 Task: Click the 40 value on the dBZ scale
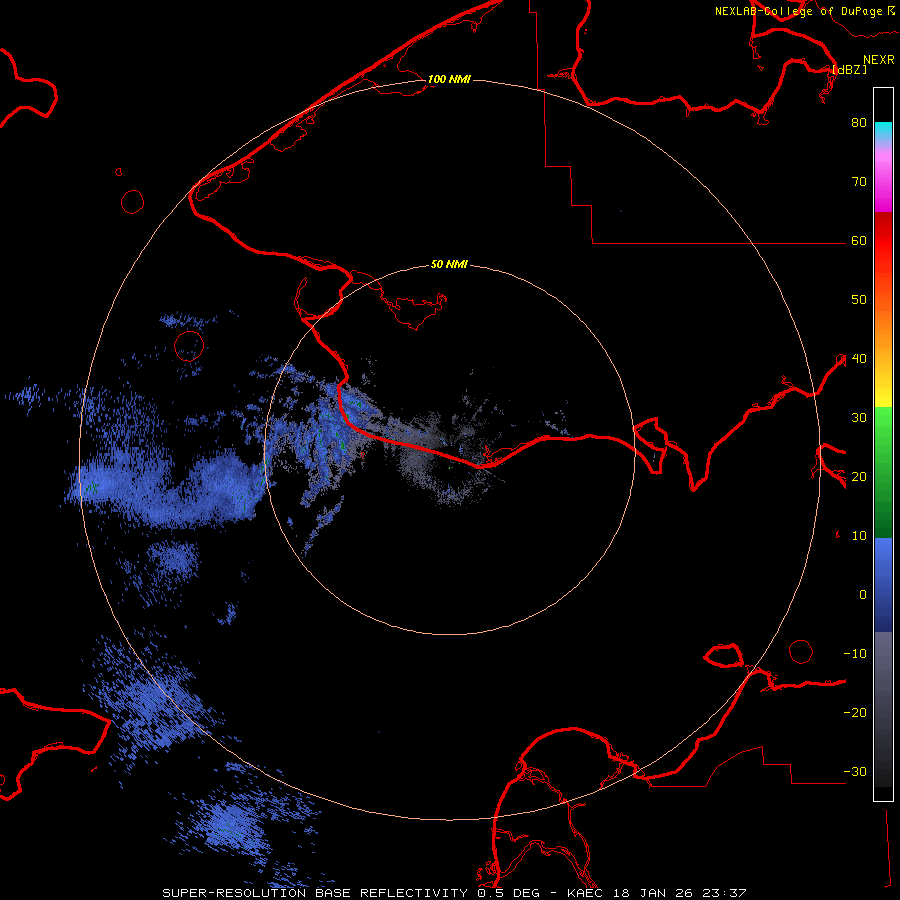(x=859, y=358)
